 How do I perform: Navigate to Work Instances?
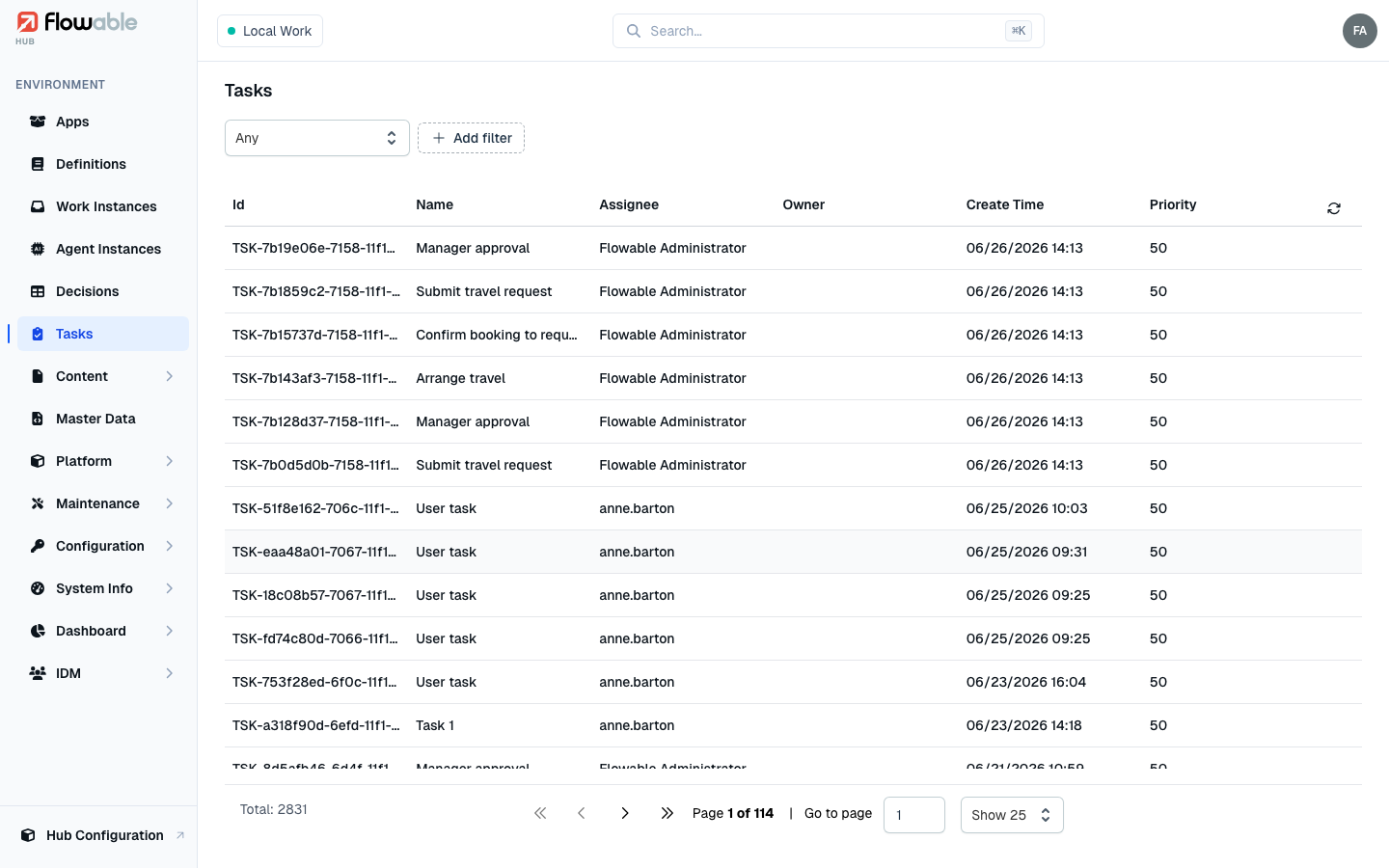click(103, 206)
